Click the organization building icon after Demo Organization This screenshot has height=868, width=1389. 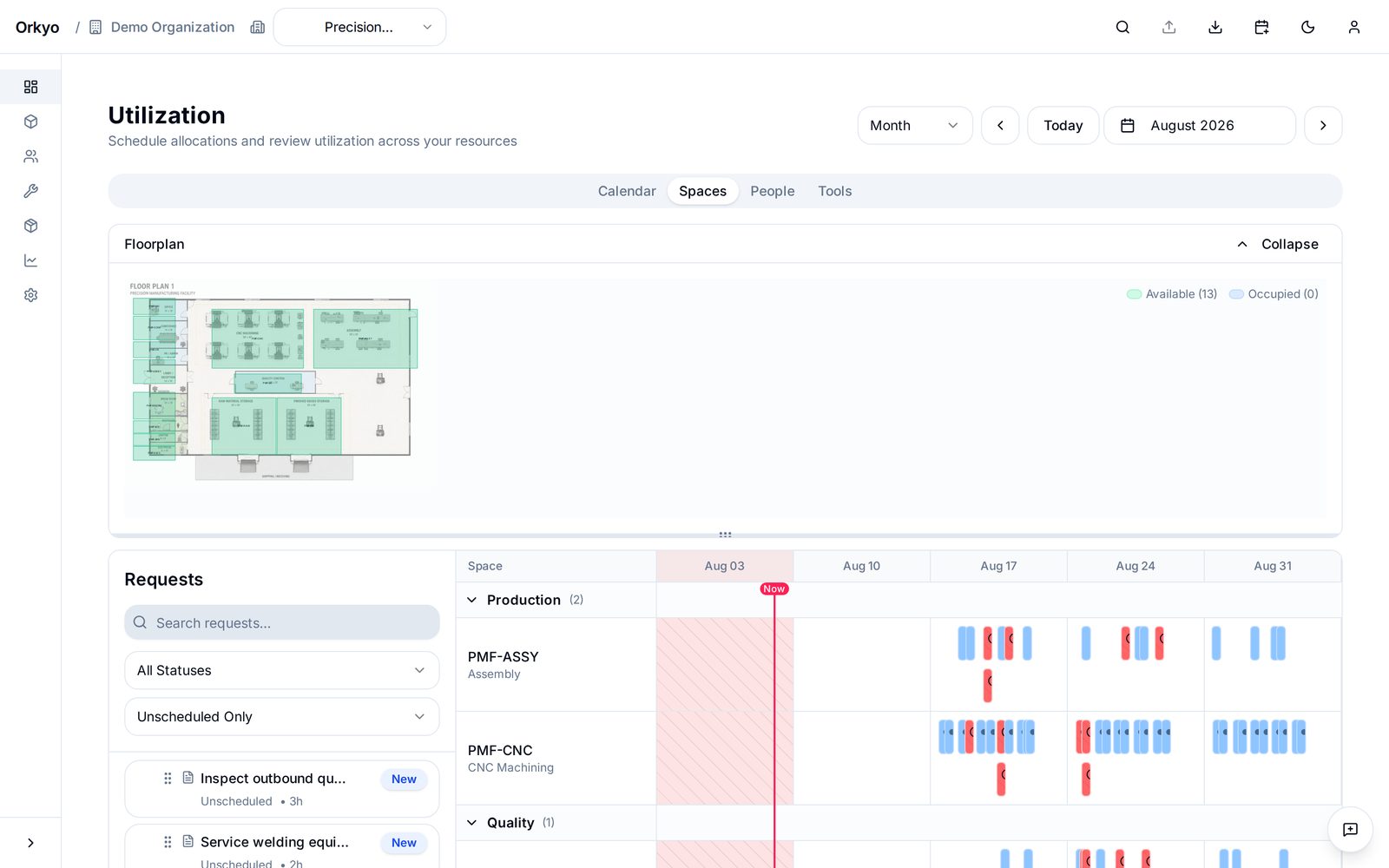tap(257, 27)
